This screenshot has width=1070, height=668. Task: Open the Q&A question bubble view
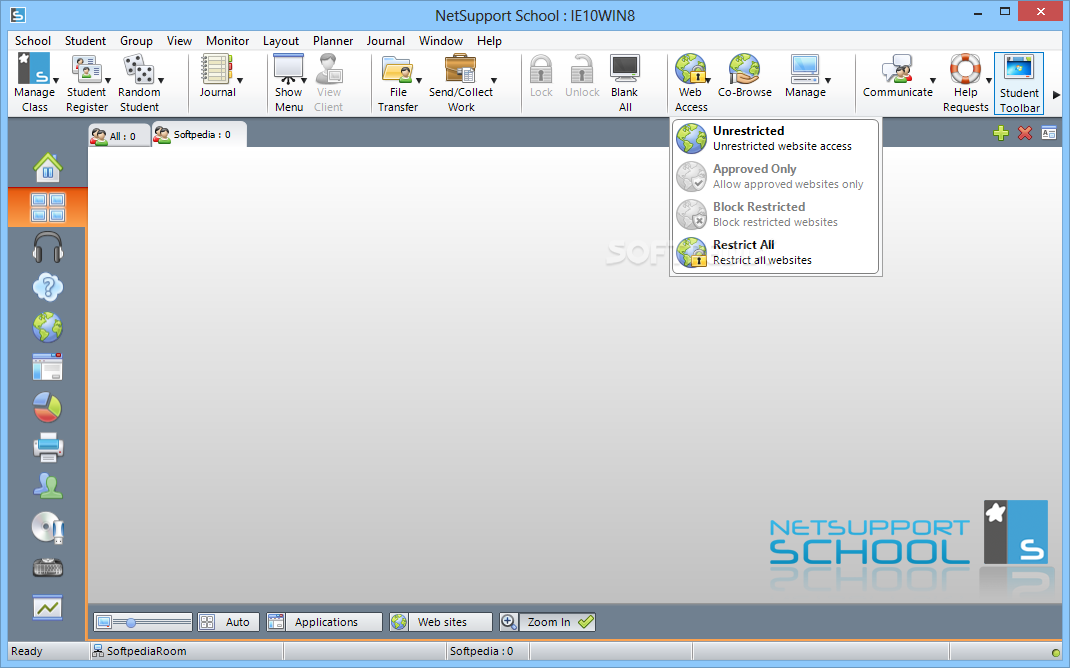coord(48,287)
